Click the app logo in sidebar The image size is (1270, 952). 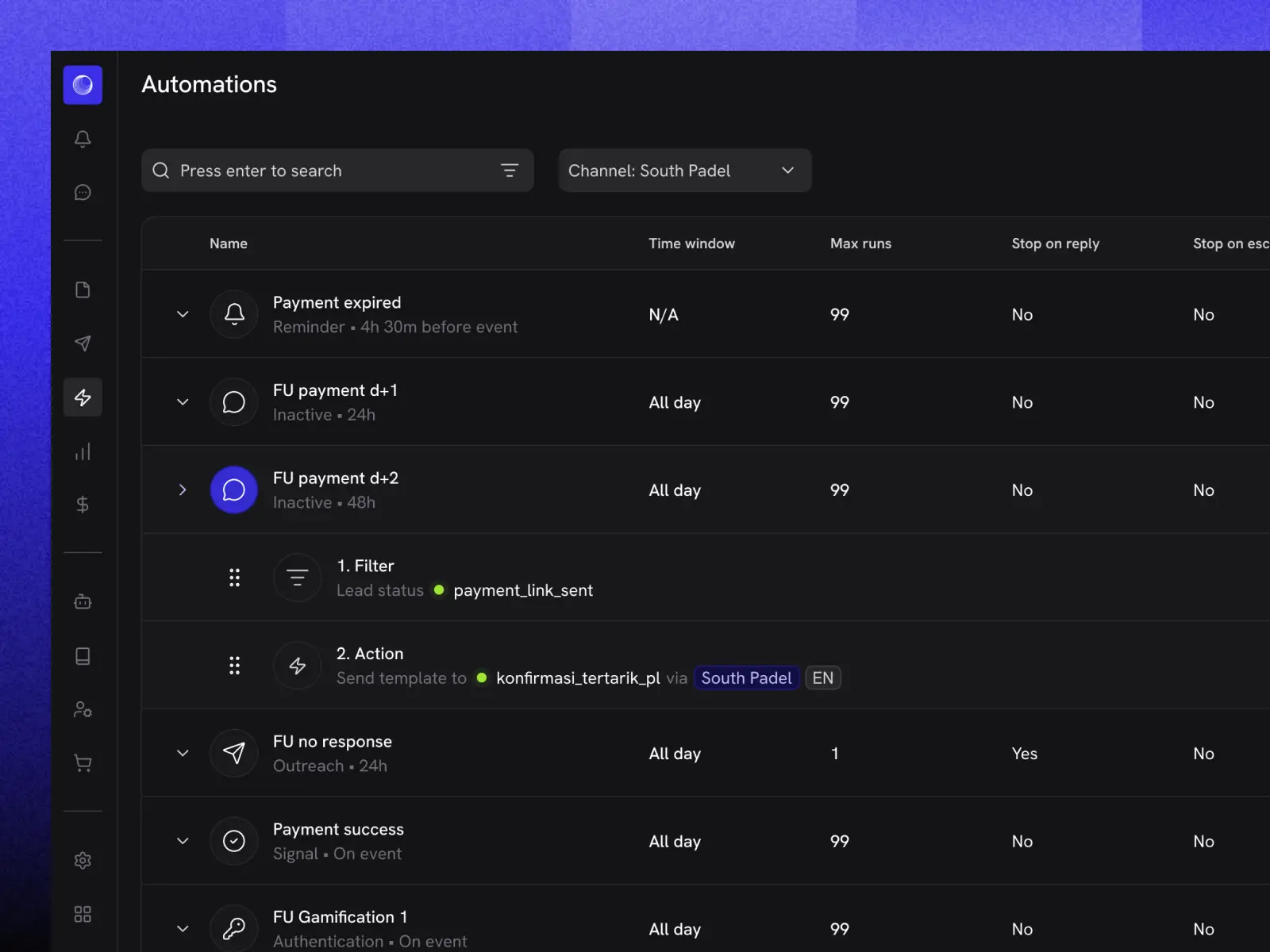click(83, 85)
